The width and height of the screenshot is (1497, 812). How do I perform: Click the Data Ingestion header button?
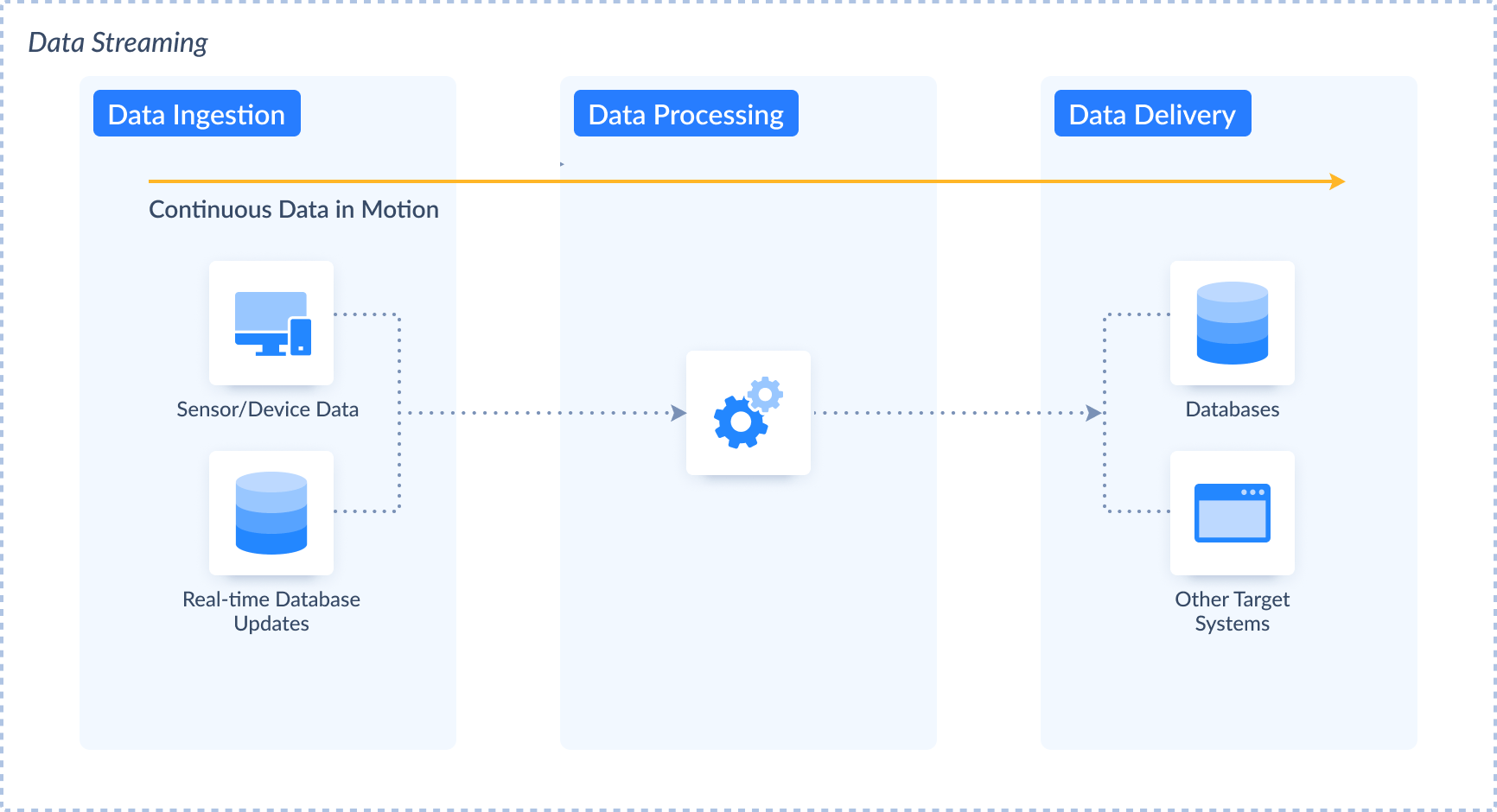coord(196,113)
